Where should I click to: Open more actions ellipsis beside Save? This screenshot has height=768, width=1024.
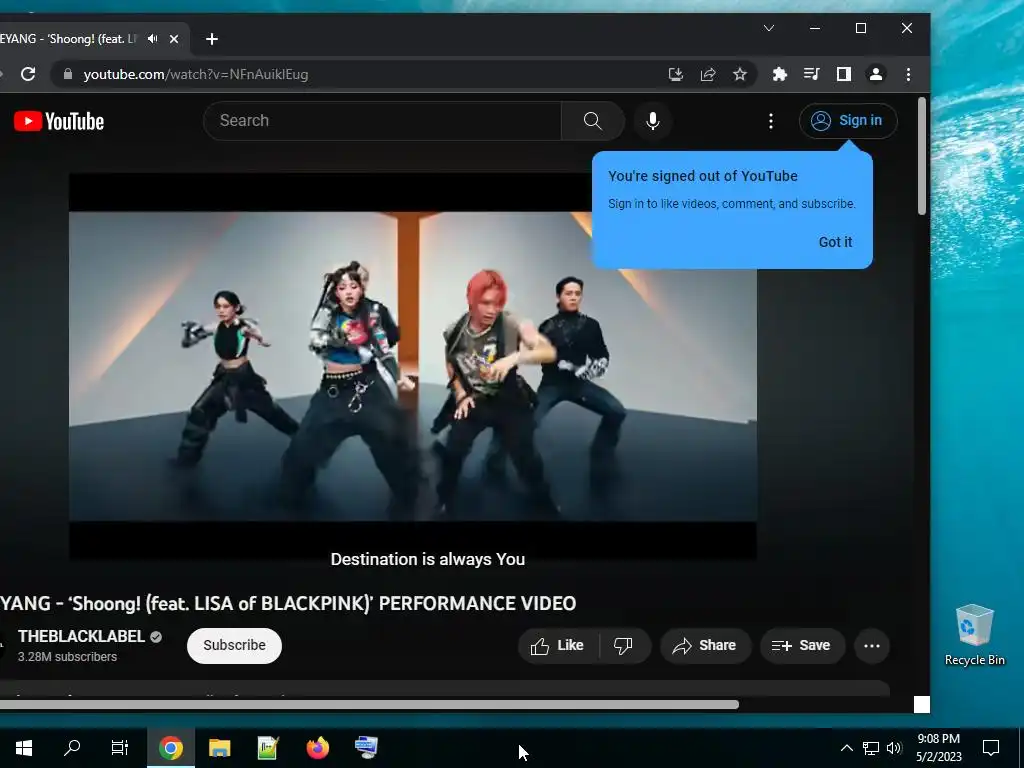click(872, 646)
